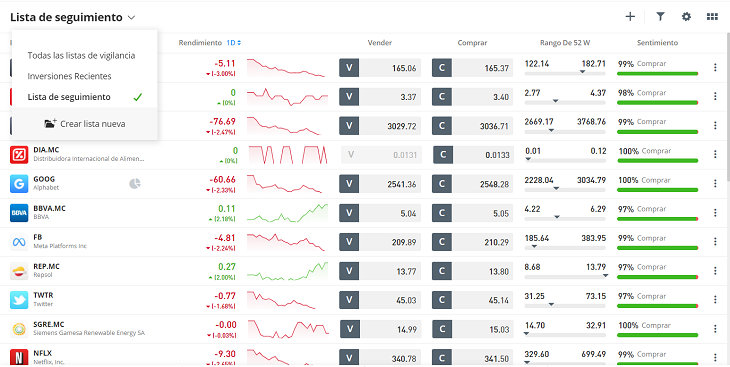Viewport: 730px width, 367px height.
Task: Click the vertical scrollbar of the watchlist
Action: coord(728,107)
